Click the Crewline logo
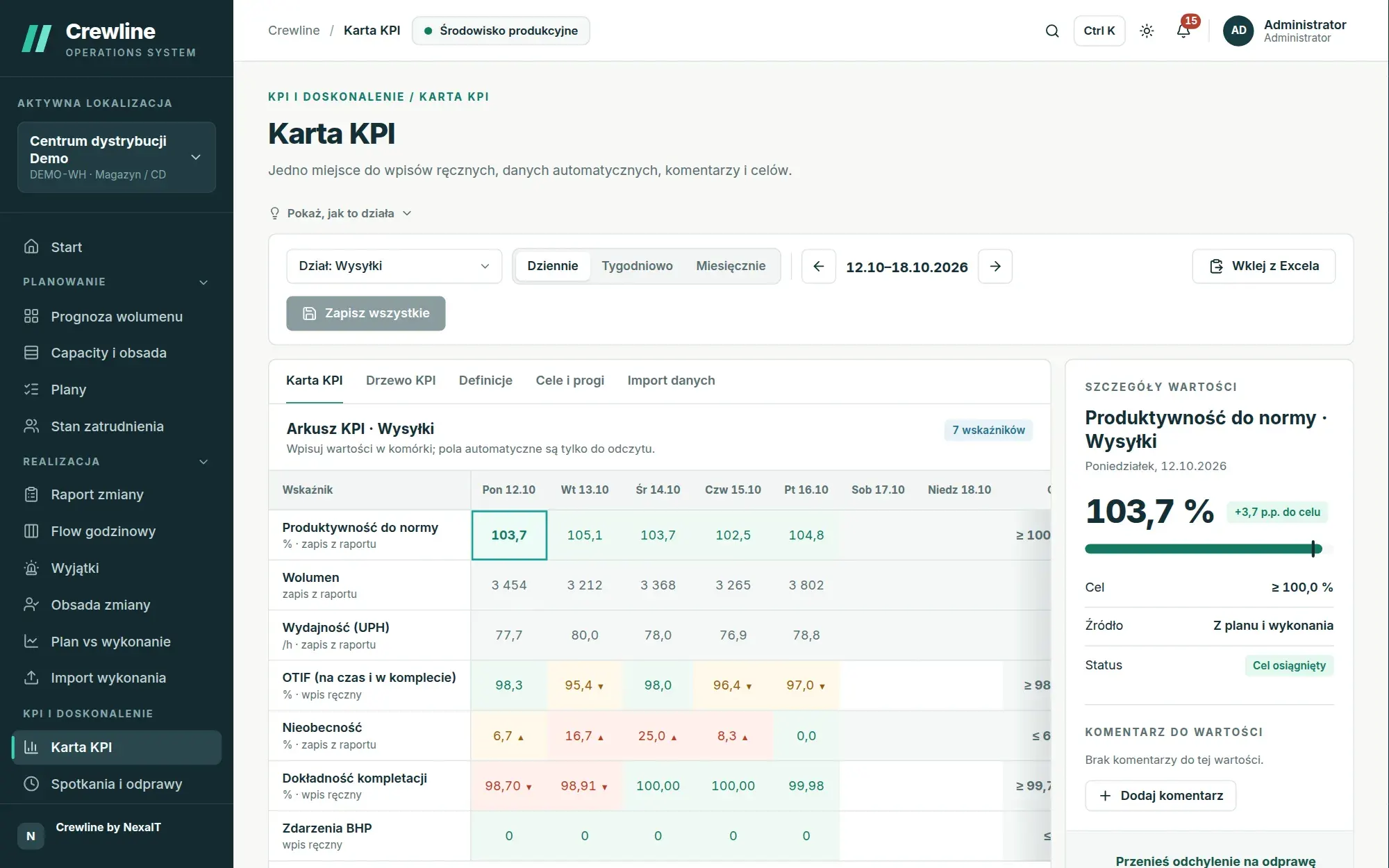Viewport: 1389px width, 868px height. click(109, 39)
